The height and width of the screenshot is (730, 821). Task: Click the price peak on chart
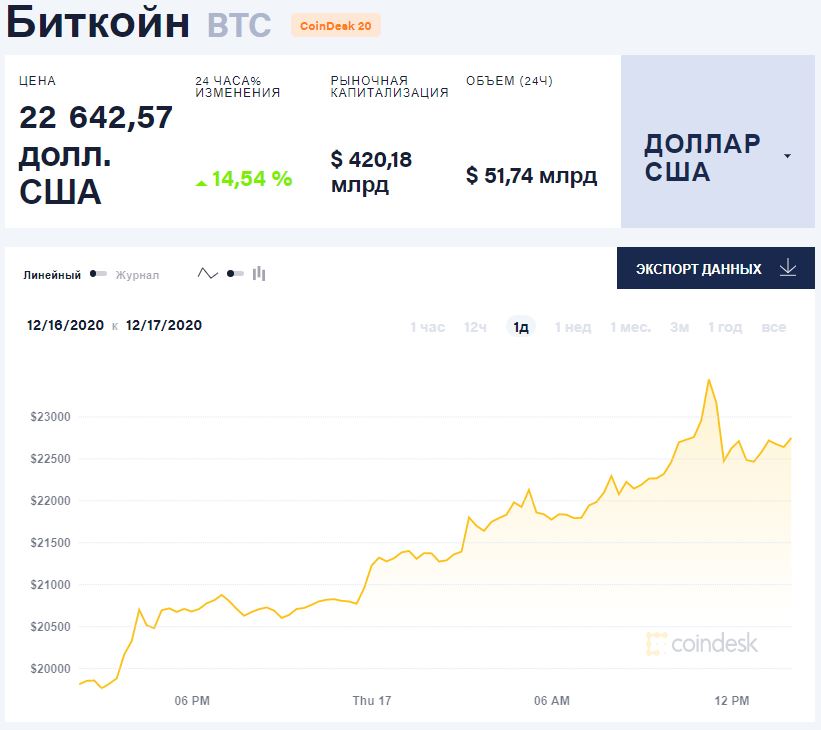pyautogui.click(x=709, y=380)
